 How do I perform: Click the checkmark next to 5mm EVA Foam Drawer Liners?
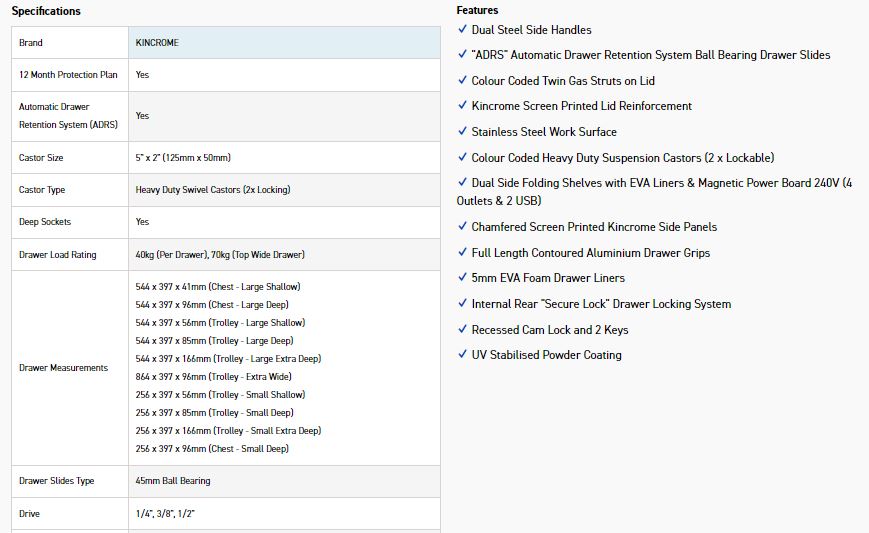(462, 278)
